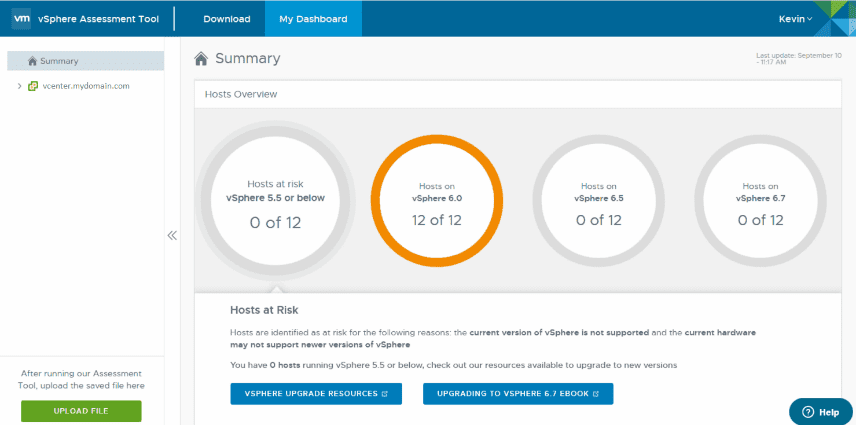Collapse the sidebar with double chevron
The width and height of the screenshot is (856, 425).
coord(171,235)
